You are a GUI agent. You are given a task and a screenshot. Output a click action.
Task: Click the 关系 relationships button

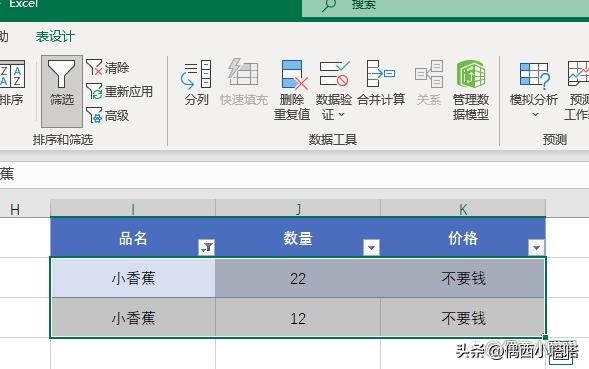[x=429, y=83]
